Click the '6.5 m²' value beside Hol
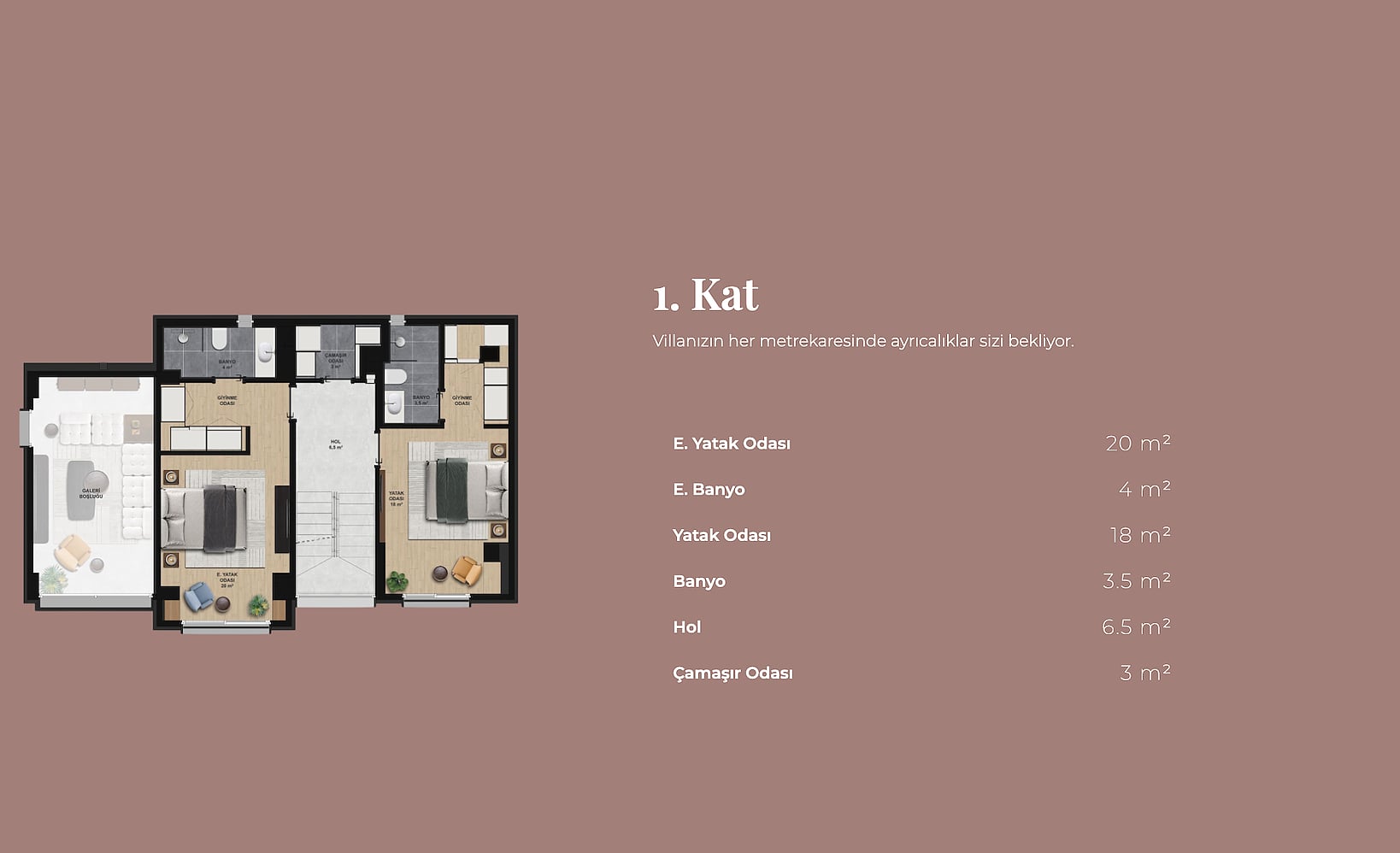The height and width of the screenshot is (853, 1400). pyautogui.click(x=1137, y=627)
